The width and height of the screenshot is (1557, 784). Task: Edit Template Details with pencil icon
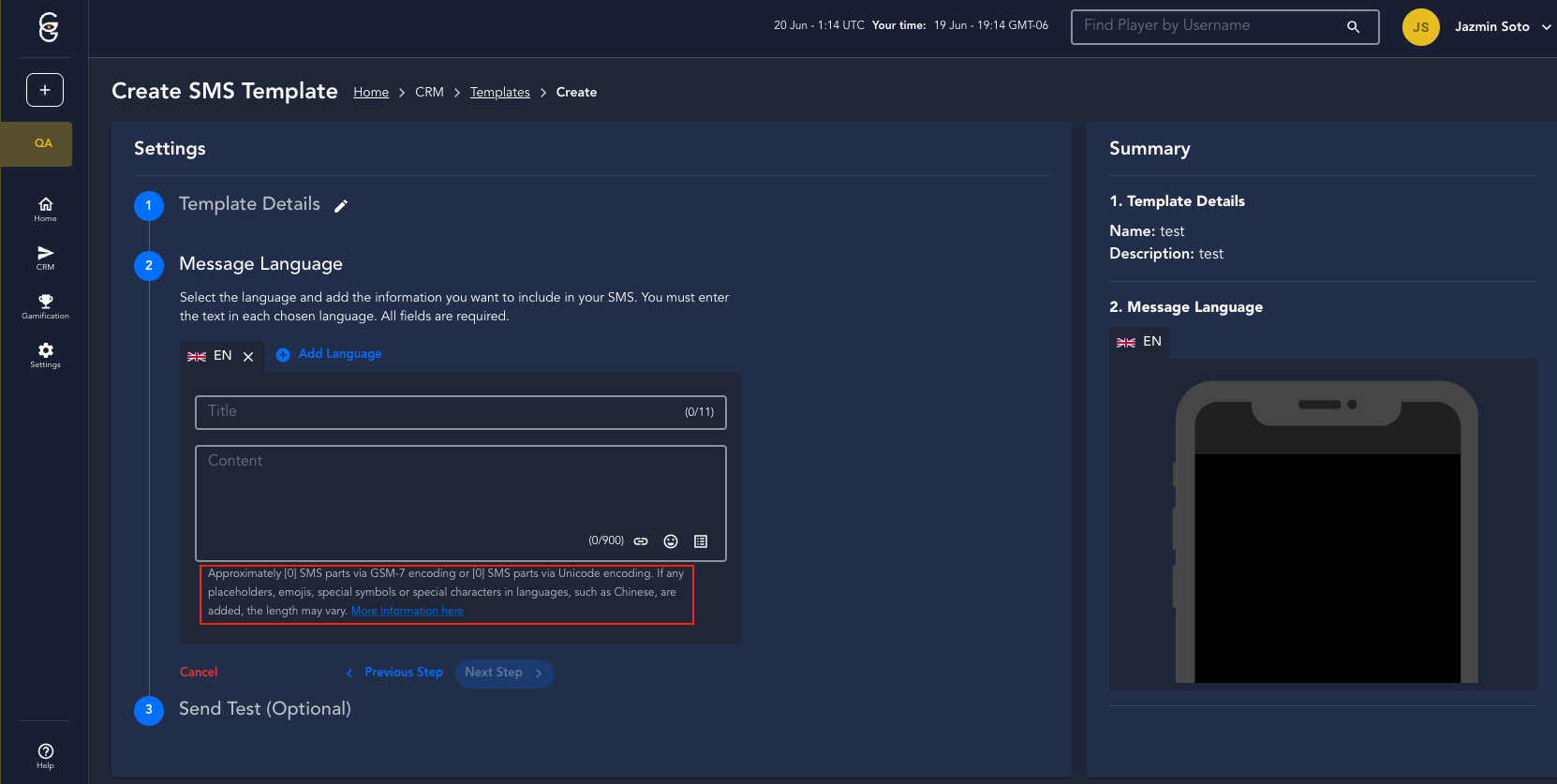[x=341, y=206]
